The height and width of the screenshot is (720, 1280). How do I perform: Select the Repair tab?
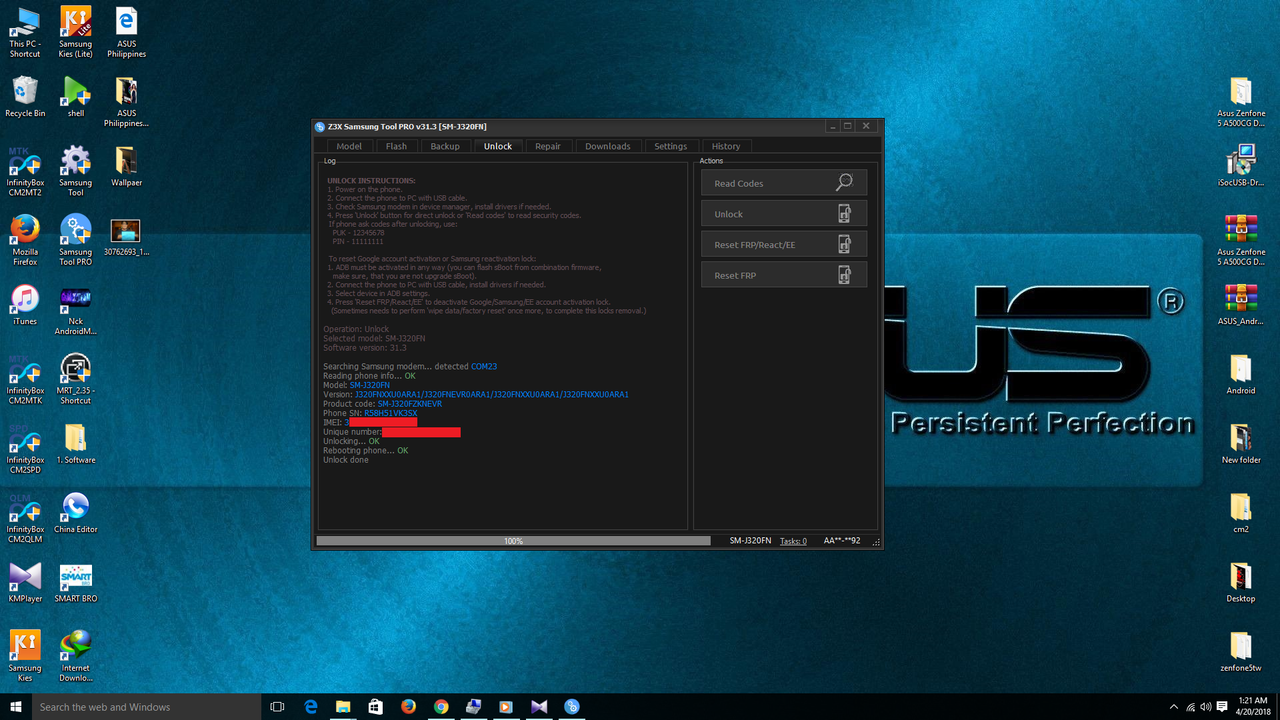pos(548,146)
